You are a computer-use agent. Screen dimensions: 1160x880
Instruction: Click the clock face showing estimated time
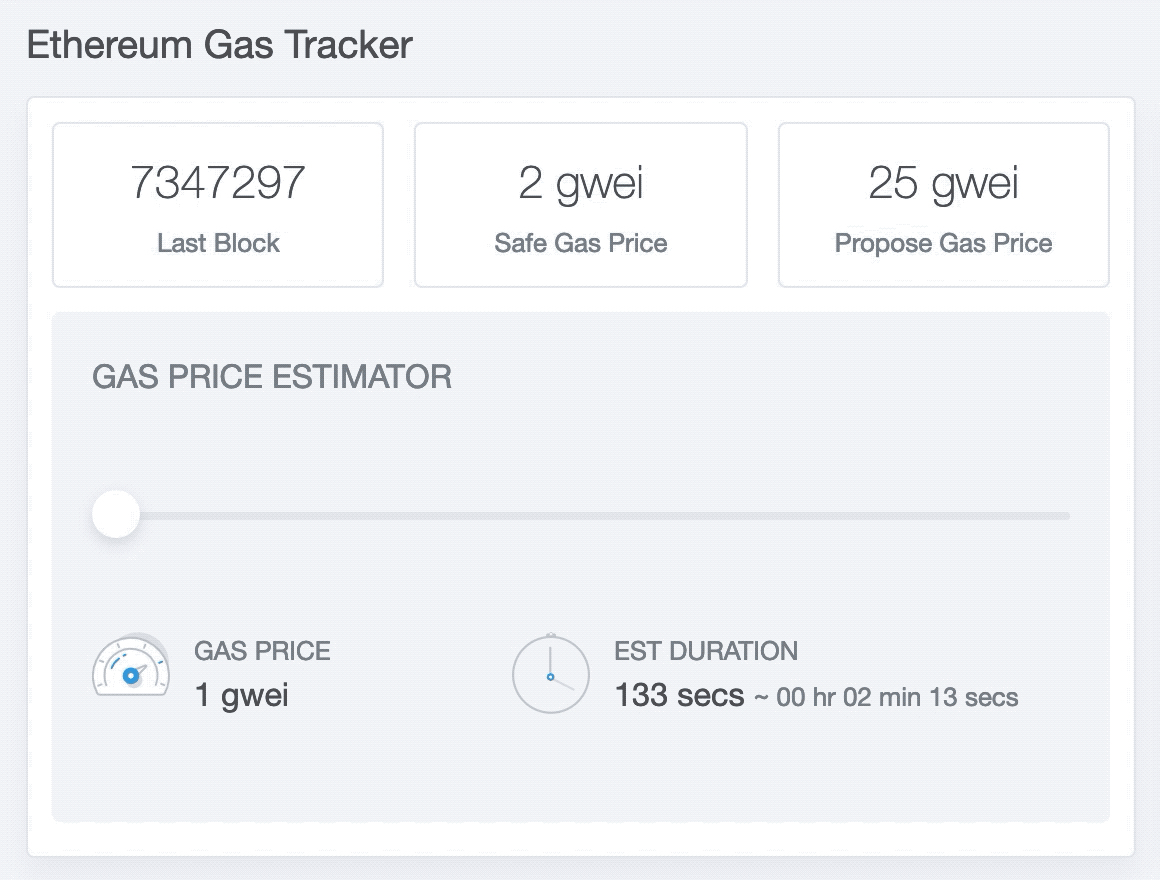pos(550,673)
